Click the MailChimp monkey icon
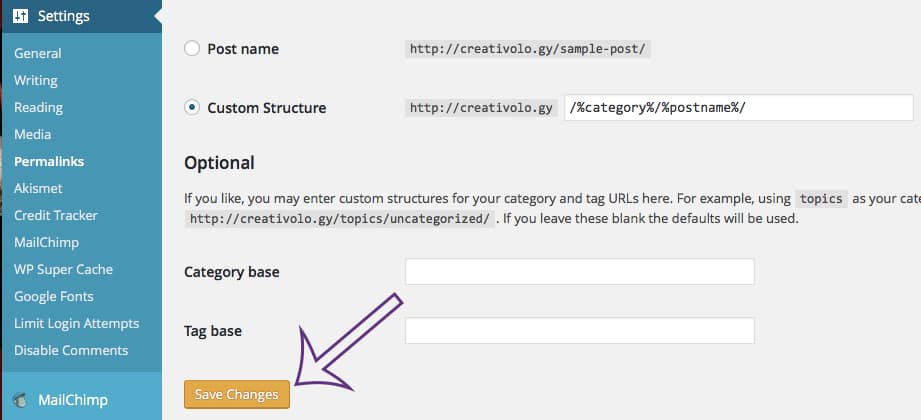 [20, 401]
